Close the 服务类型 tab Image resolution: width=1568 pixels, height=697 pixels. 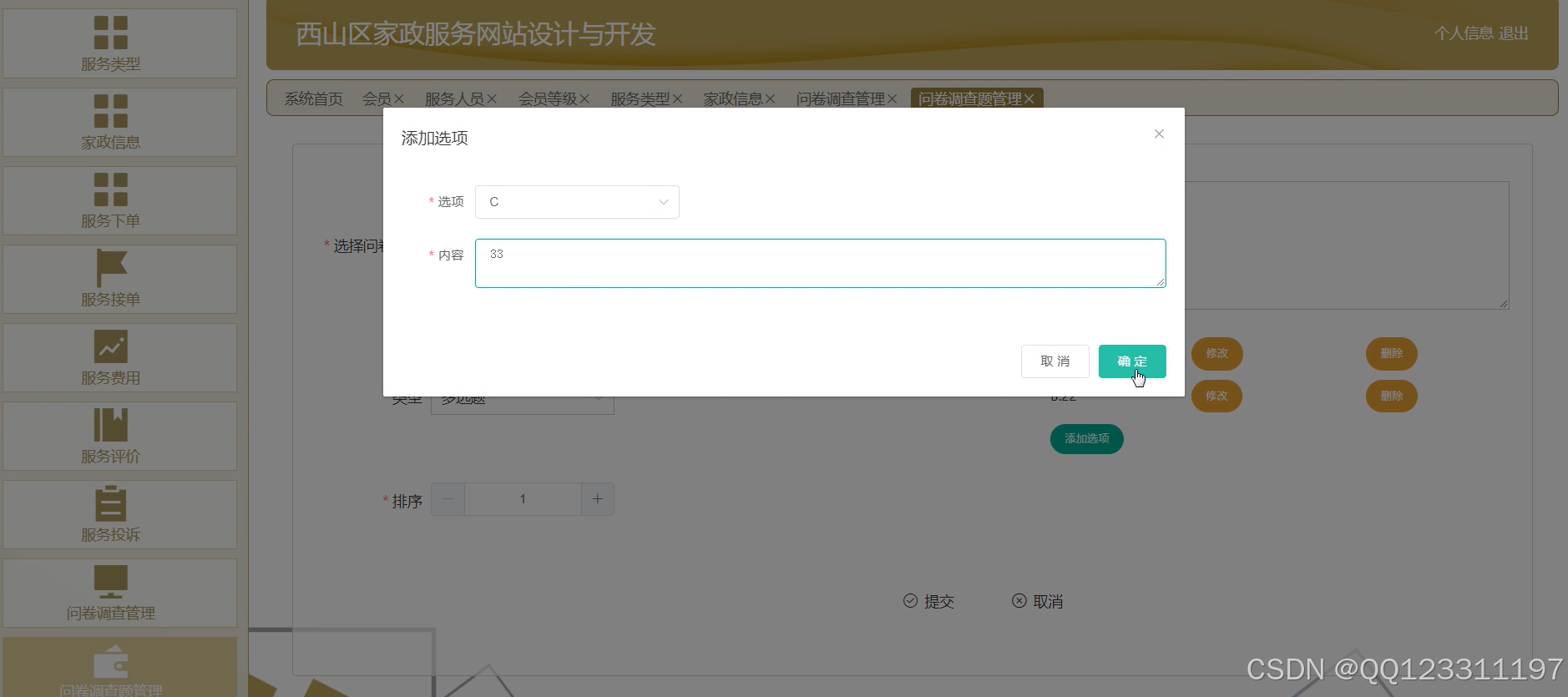tap(677, 99)
